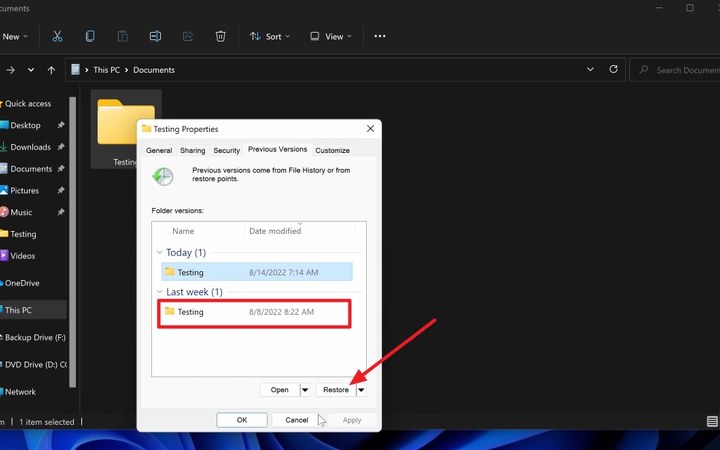Open Documents in the sidebar

click(x=31, y=169)
